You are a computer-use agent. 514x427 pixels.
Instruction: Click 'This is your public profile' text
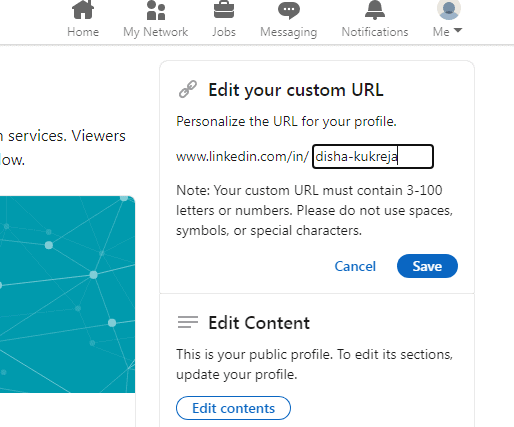pos(314,364)
